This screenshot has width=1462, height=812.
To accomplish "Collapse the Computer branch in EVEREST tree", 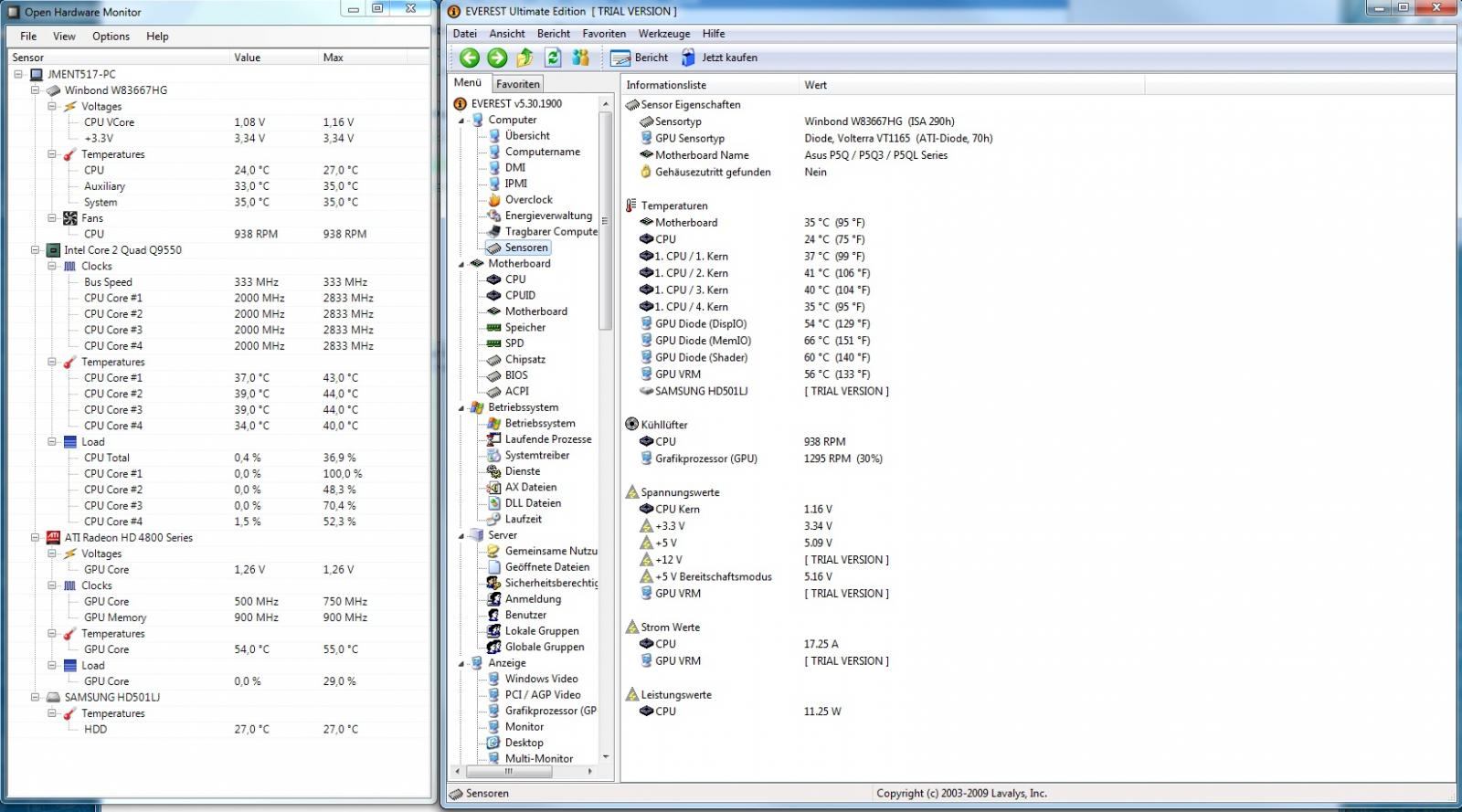I will 461,121.
